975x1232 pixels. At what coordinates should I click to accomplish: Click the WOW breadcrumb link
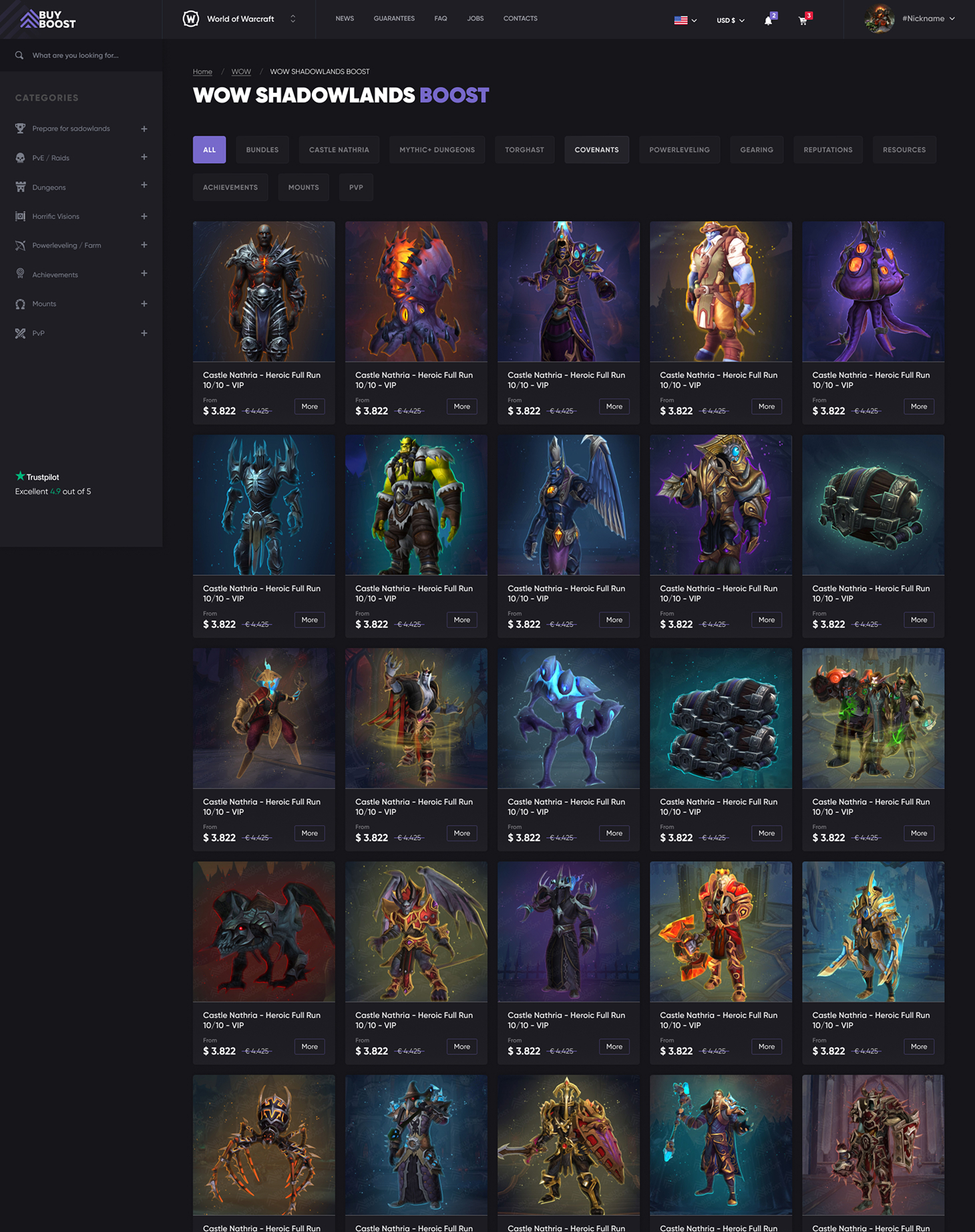[x=241, y=71]
